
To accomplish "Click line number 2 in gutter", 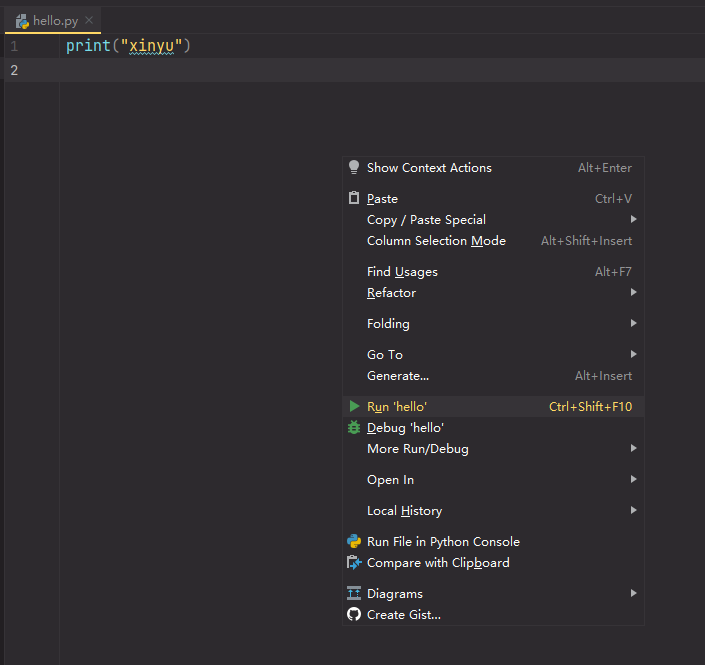I will click(x=14, y=70).
